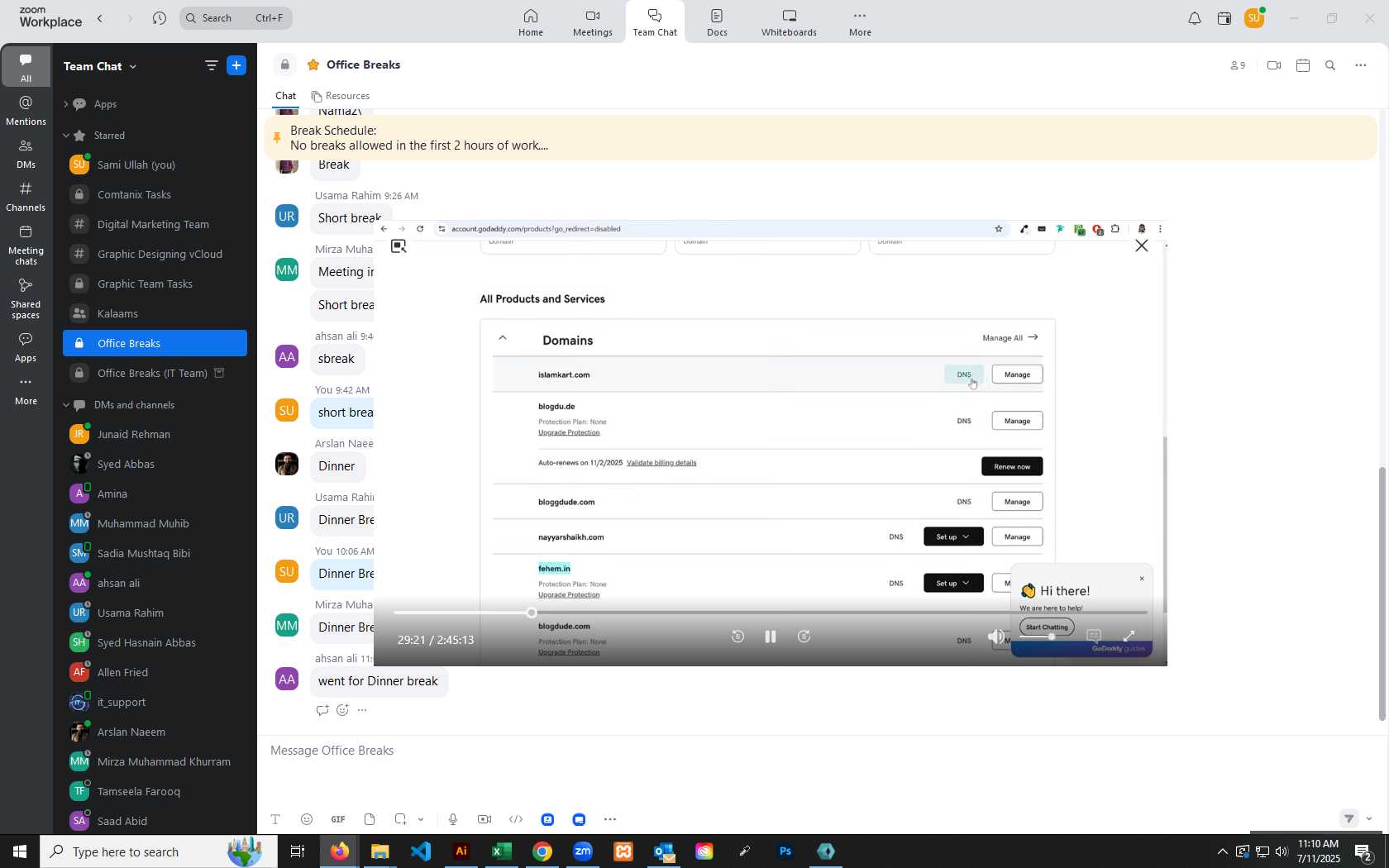This screenshot has height=868, width=1389.
Task: Collapse the Starred section
Action: [x=65, y=136]
